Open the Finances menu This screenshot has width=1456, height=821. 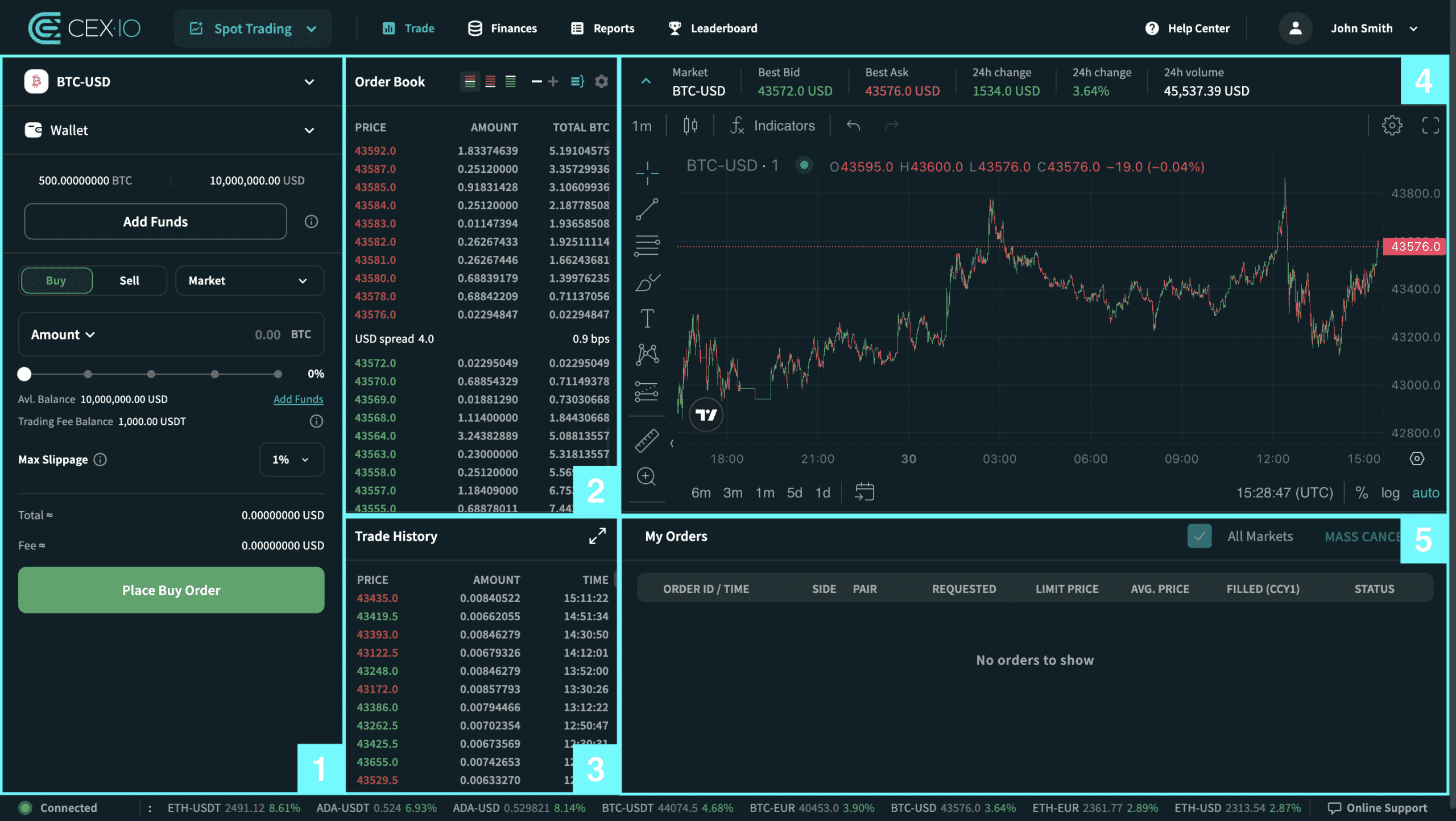point(502,28)
